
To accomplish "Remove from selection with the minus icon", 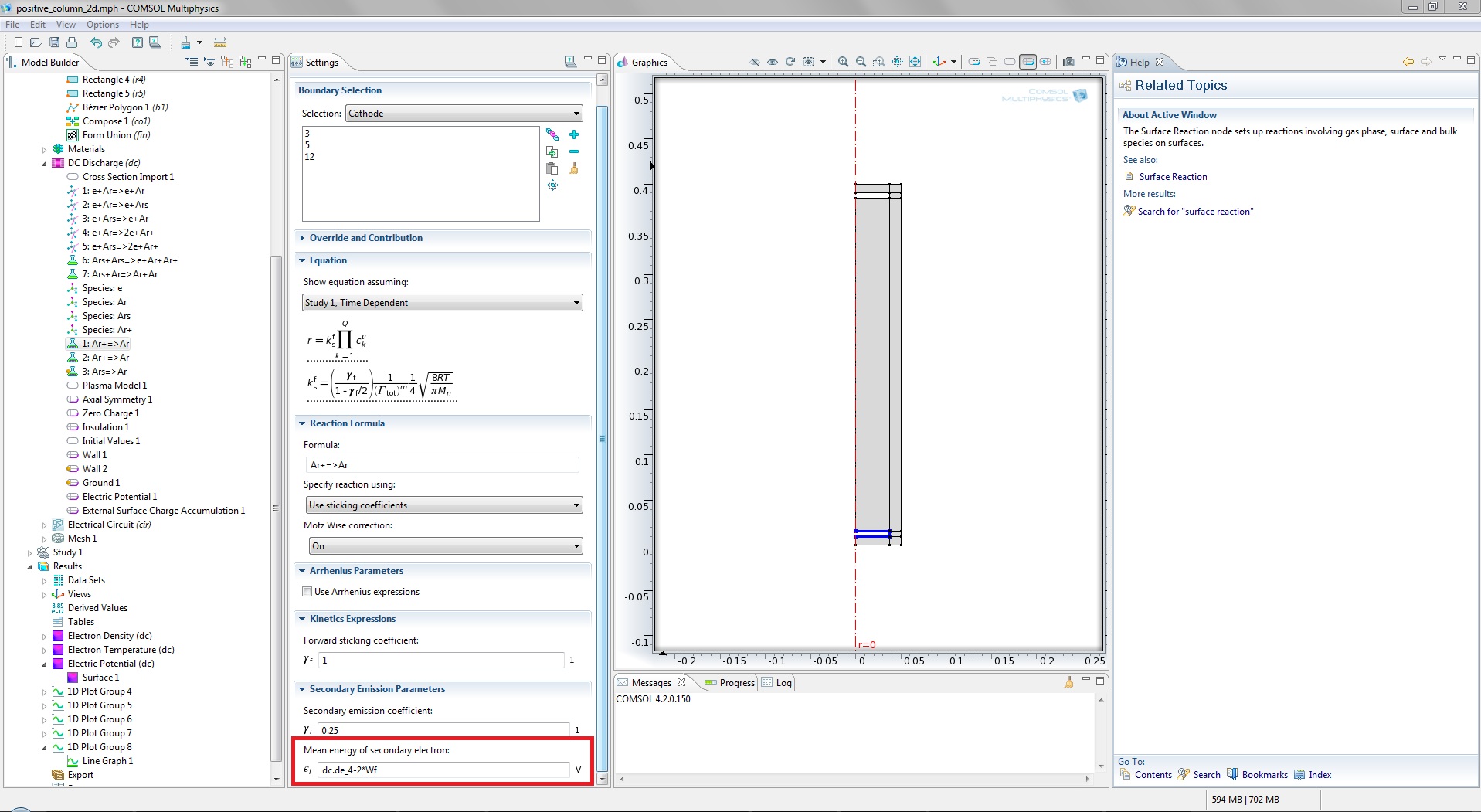I will tap(574, 151).
